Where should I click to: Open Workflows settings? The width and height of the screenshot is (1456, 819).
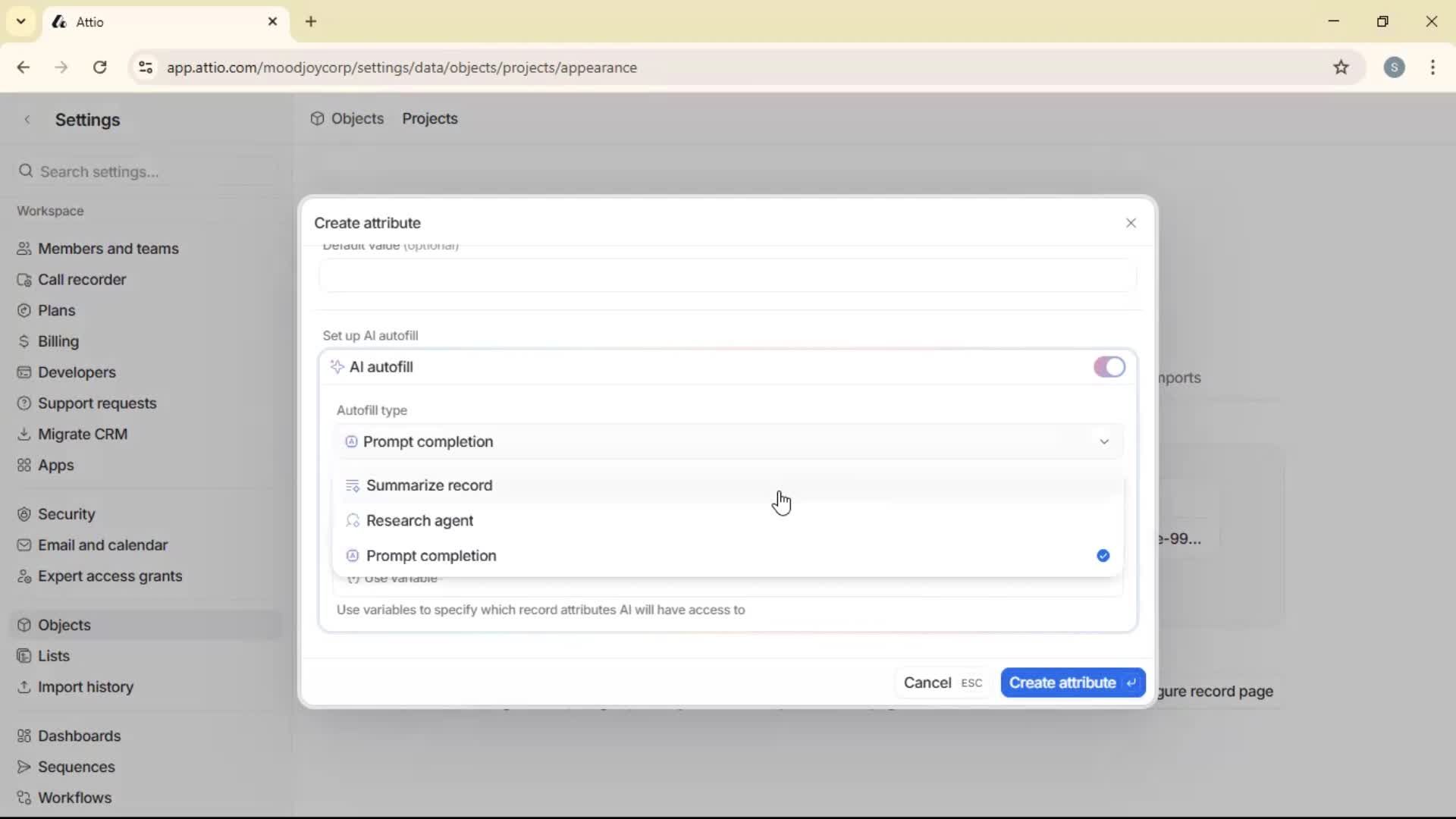pyautogui.click(x=74, y=797)
